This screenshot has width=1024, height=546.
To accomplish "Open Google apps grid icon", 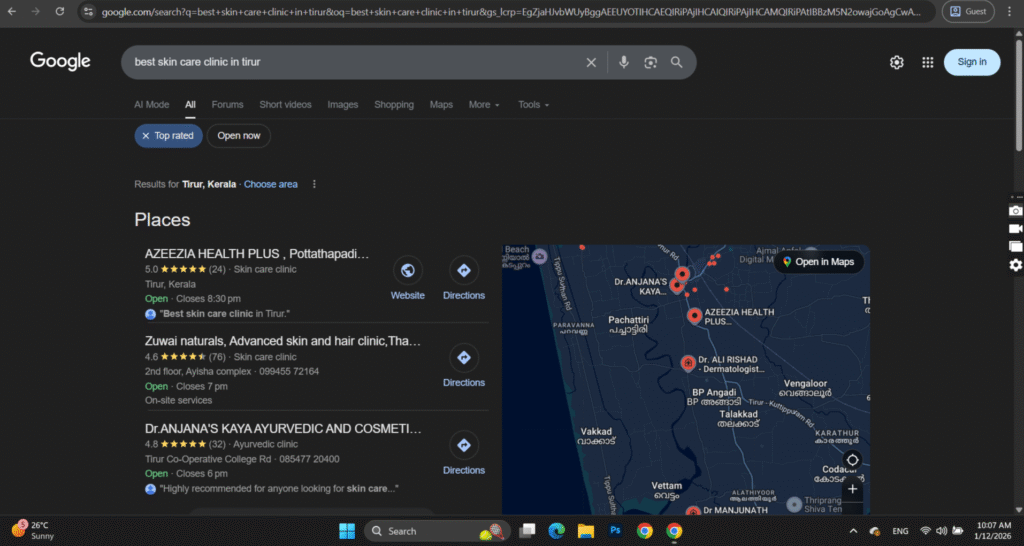I will (x=927, y=62).
